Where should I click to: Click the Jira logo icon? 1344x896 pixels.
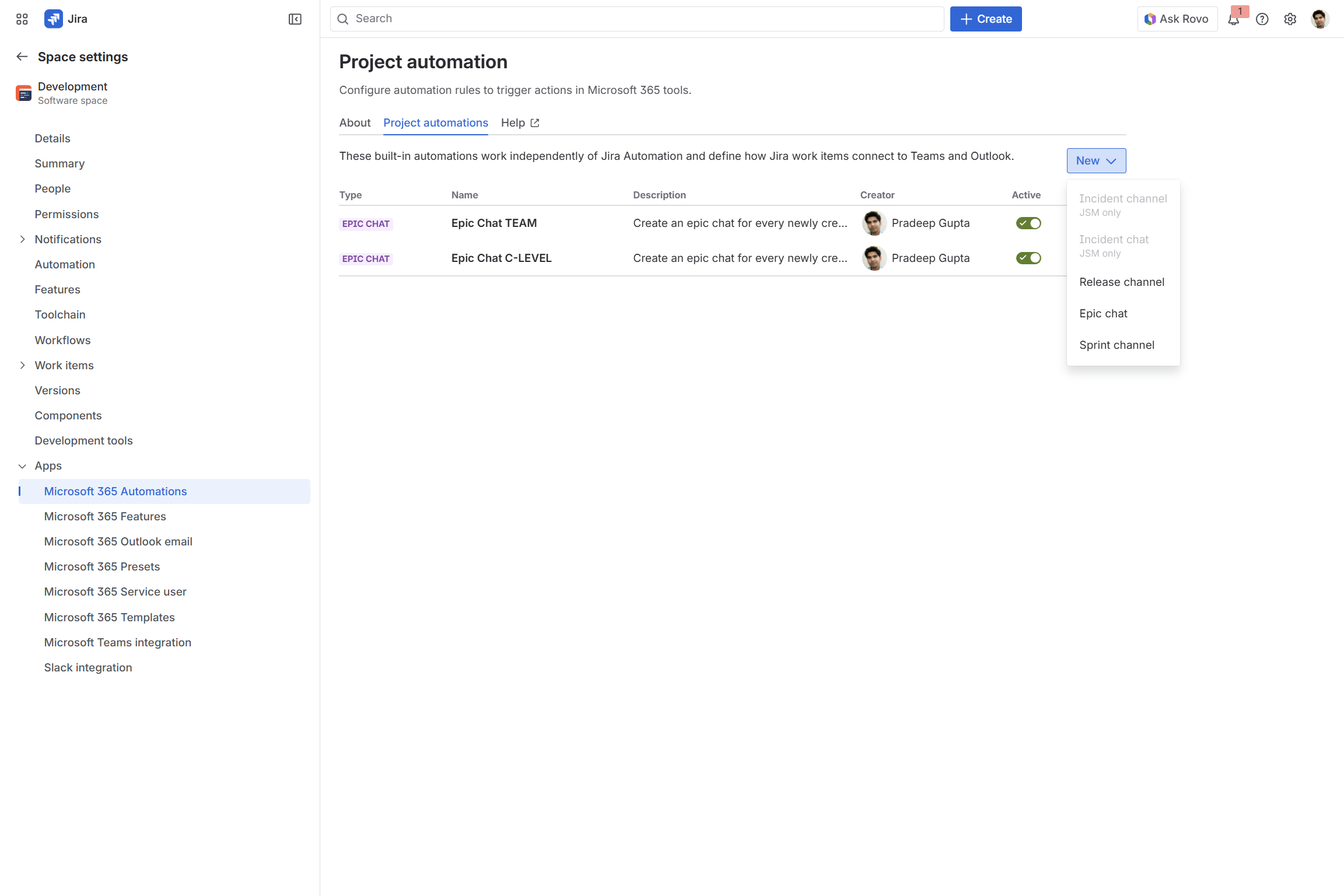tap(54, 19)
